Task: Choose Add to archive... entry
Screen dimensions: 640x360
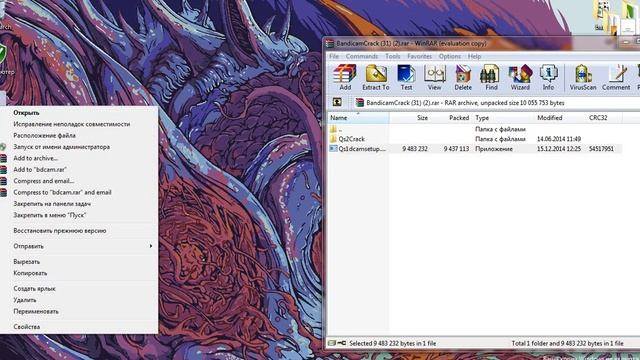Action: (79, 158)
